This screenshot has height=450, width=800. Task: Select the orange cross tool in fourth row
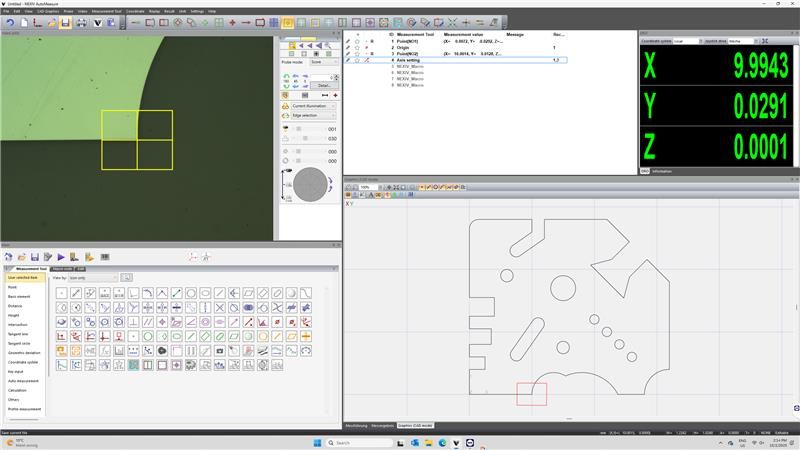click(306, 336)
